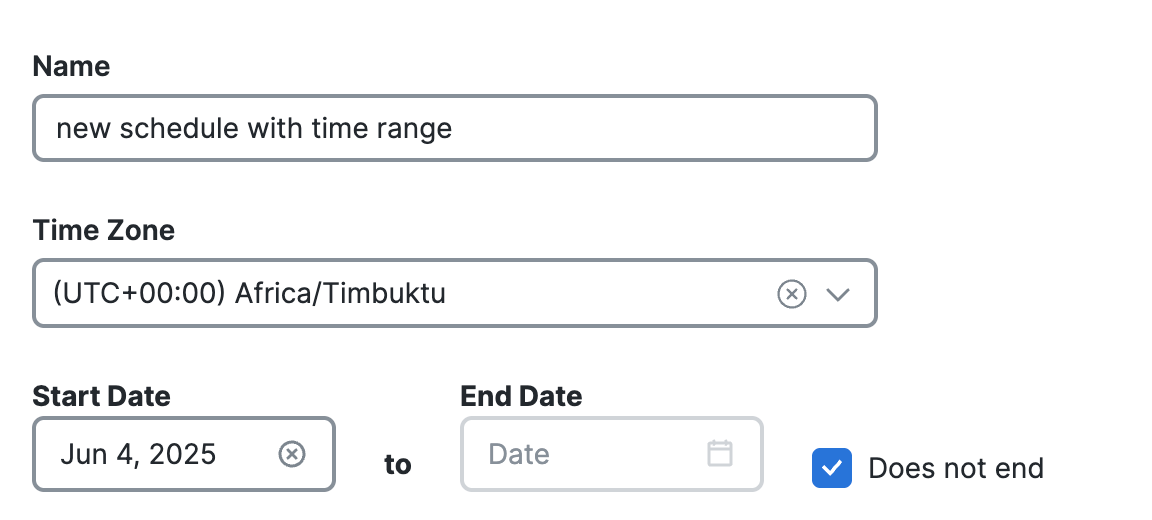Click the '(UTC+00:00) Africa/Timbuktu' value text
Viewport: 1152px width, 520px height.
coord(249,294)
